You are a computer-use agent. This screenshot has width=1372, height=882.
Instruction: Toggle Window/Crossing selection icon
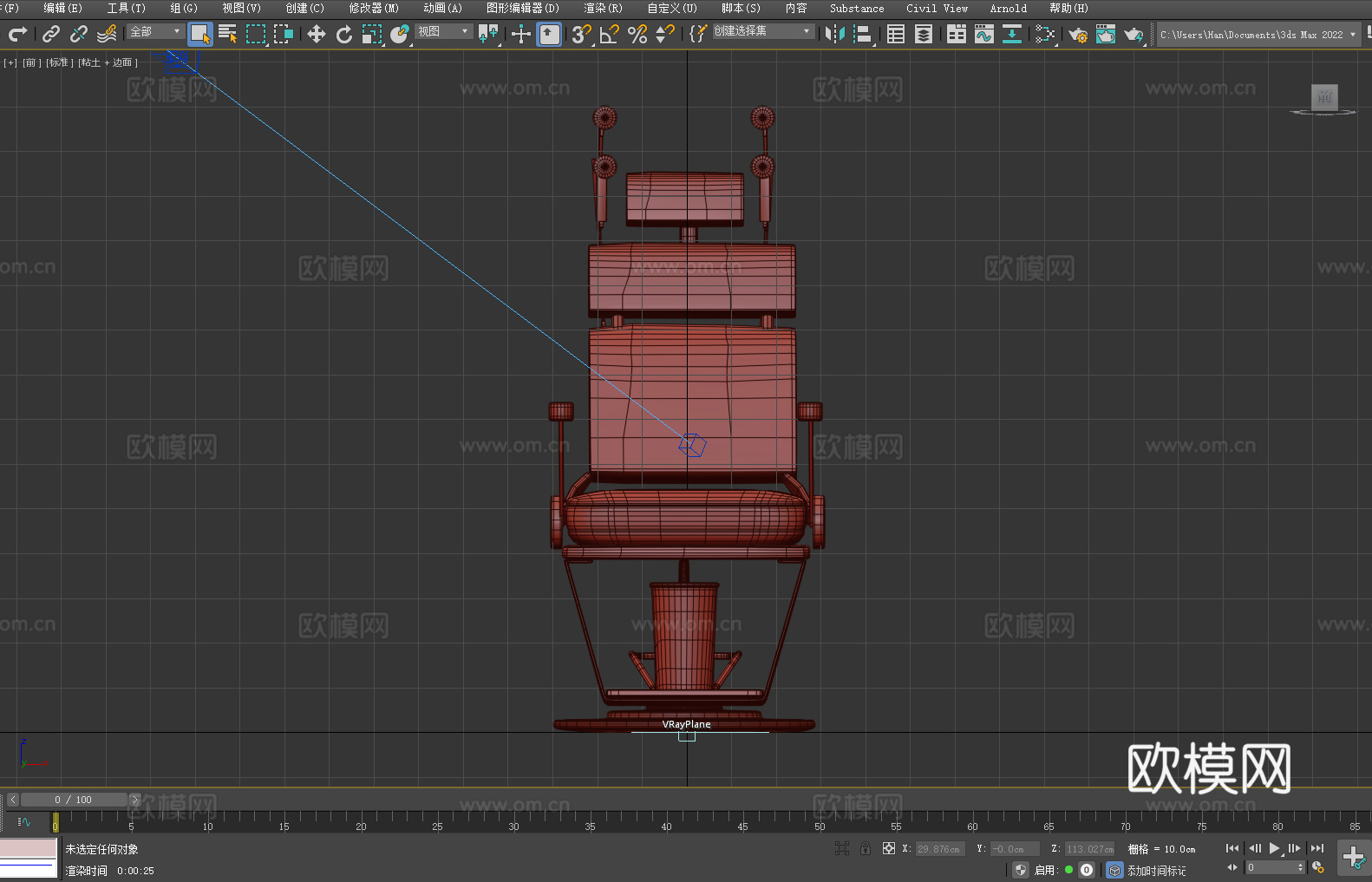tap(284, 34)
